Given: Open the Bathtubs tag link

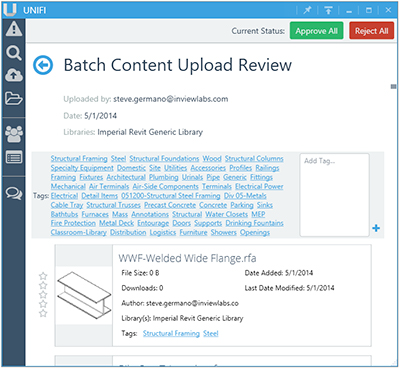Looking at the screenshot, I should (x=64, y=214).
